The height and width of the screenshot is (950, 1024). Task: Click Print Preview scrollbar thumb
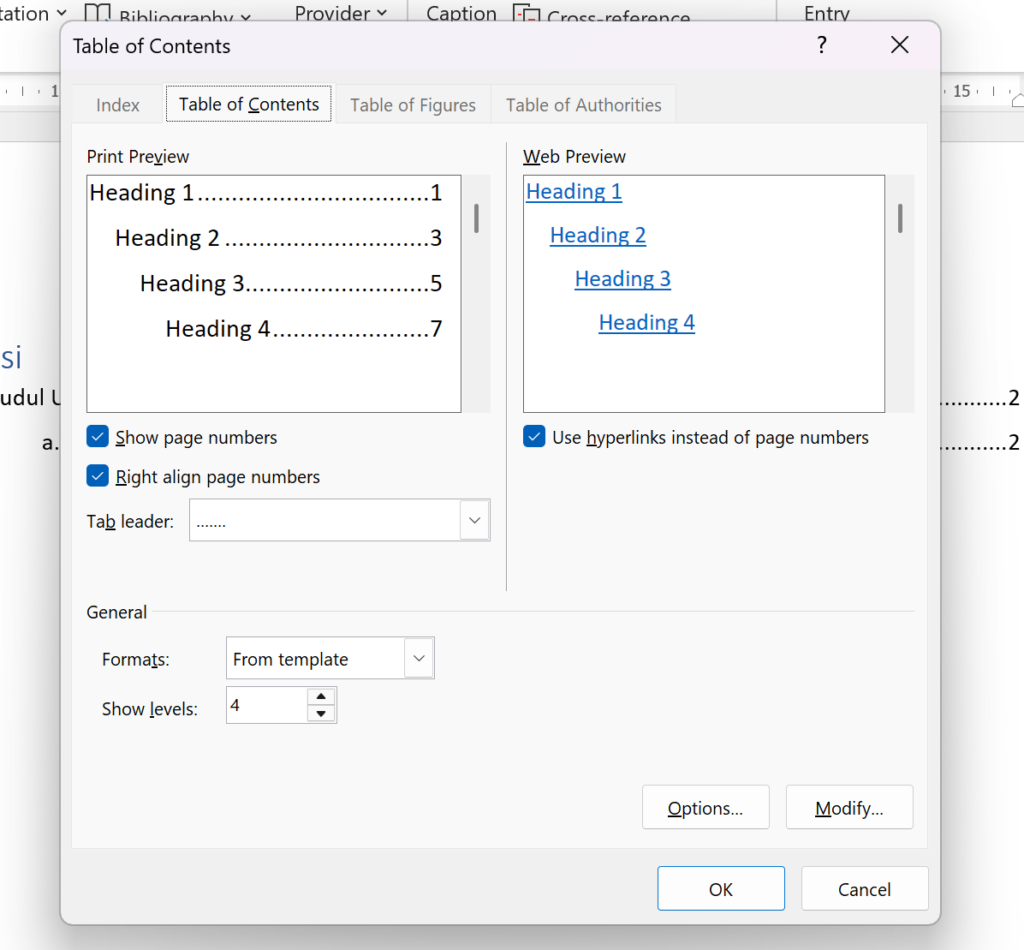(x=477, y=218)
